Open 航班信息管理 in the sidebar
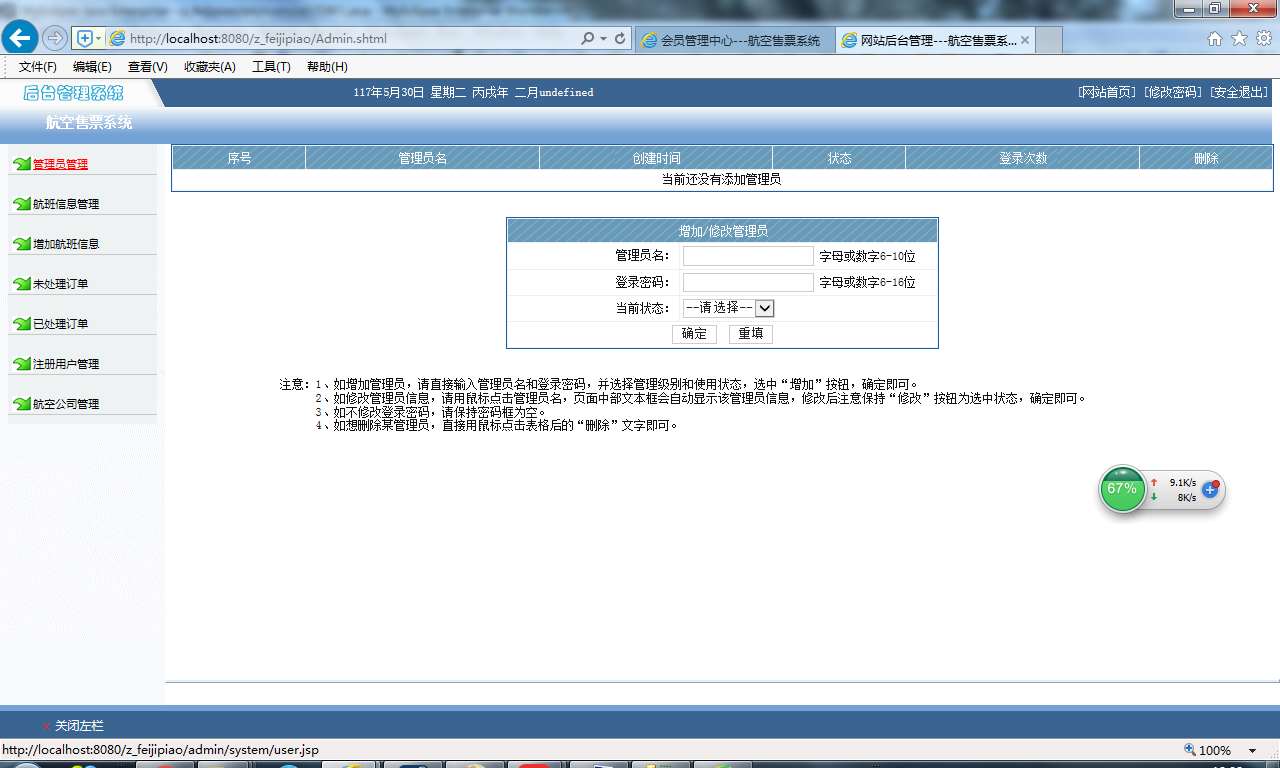 click(66, 204)
